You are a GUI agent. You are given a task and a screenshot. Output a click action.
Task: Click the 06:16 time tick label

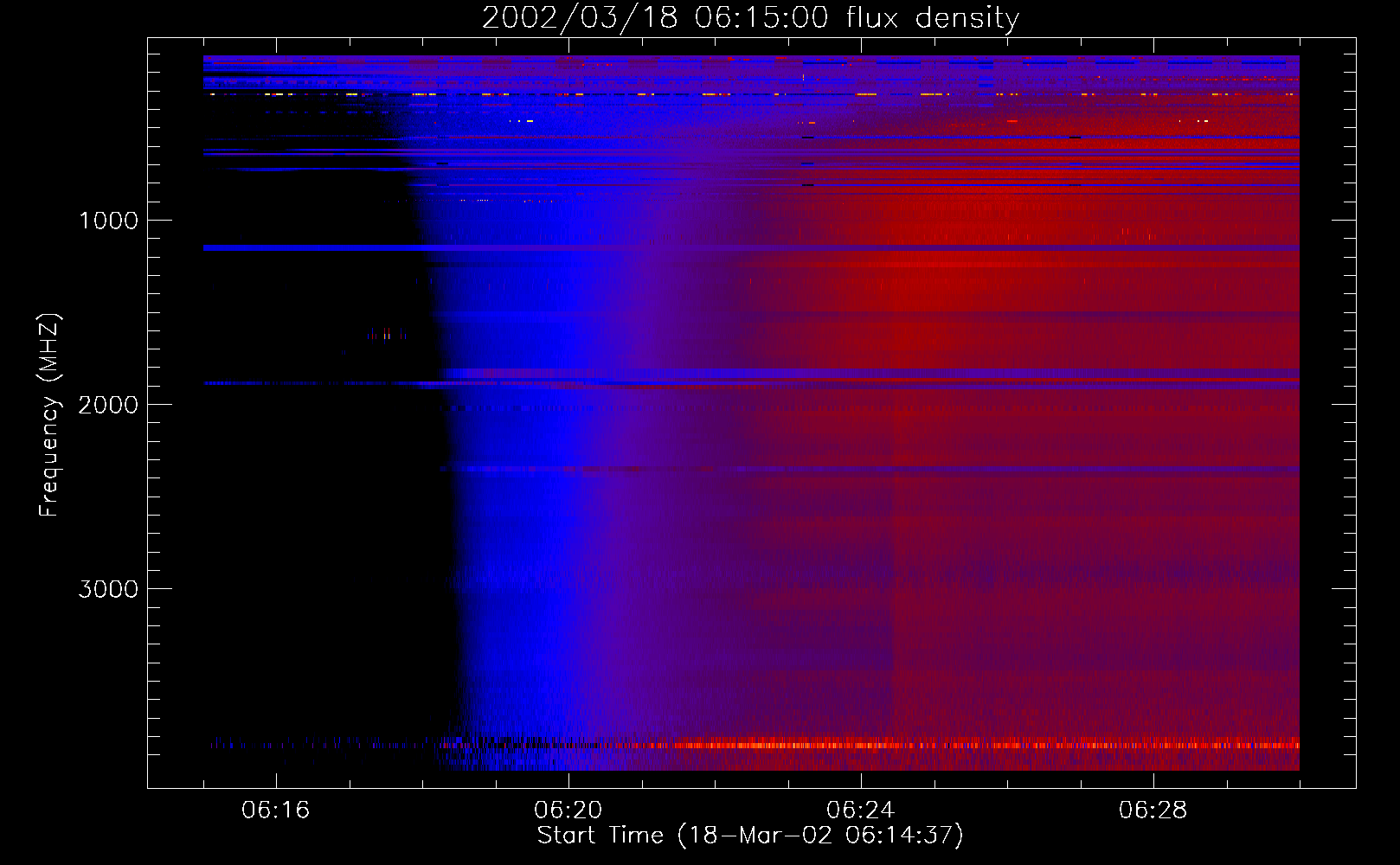tap(275, 811)
